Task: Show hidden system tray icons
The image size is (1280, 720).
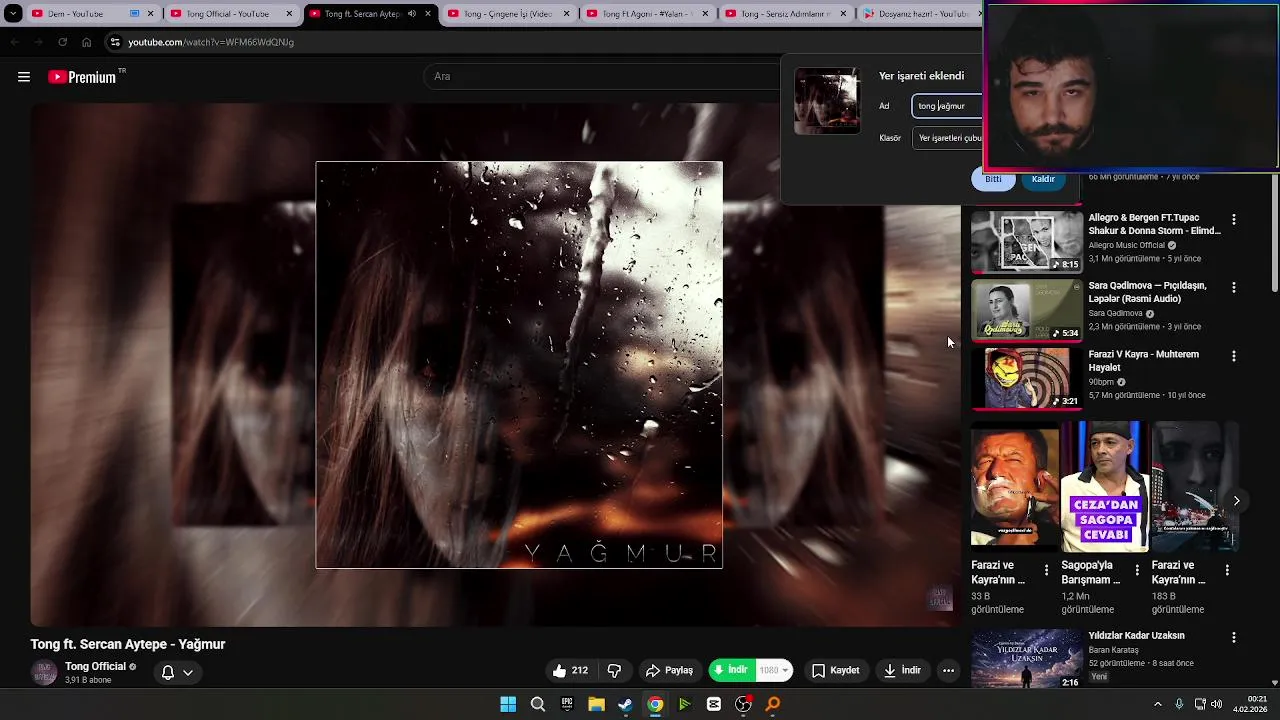Action: (1158, 704)
